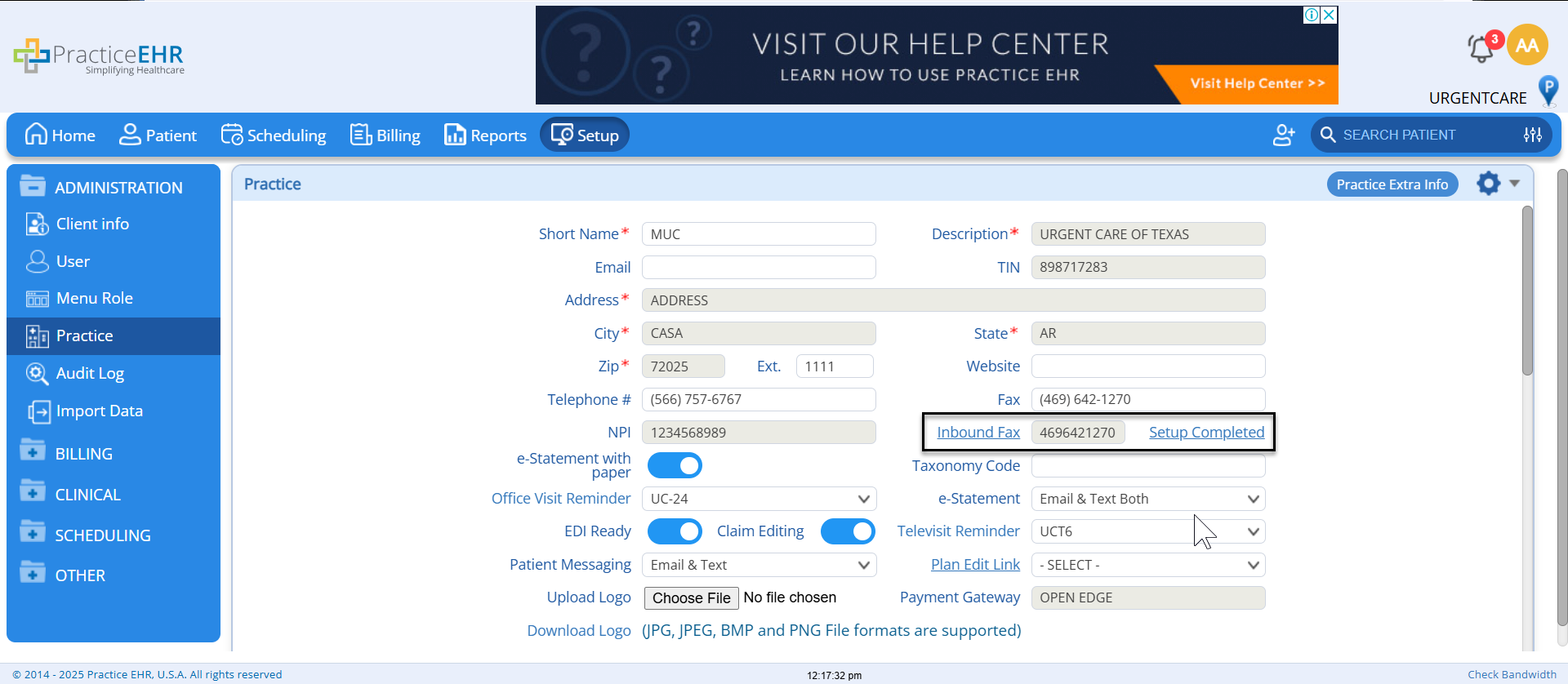
Task: Click the Menu Role sidebar icon
Action: [38, 299]
